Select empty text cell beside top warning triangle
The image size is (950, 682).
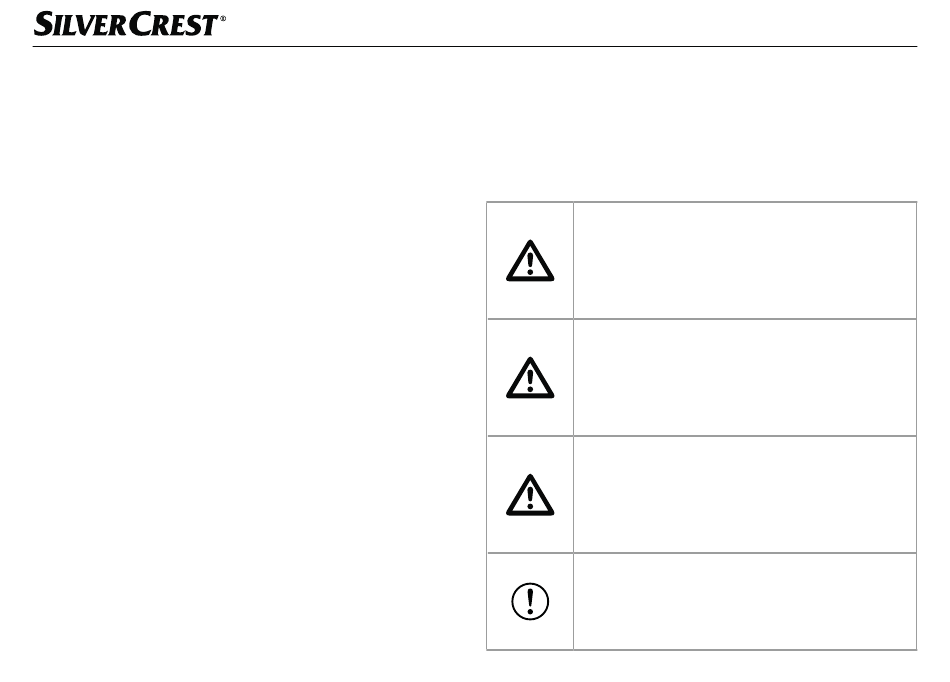tap(745, 260)
